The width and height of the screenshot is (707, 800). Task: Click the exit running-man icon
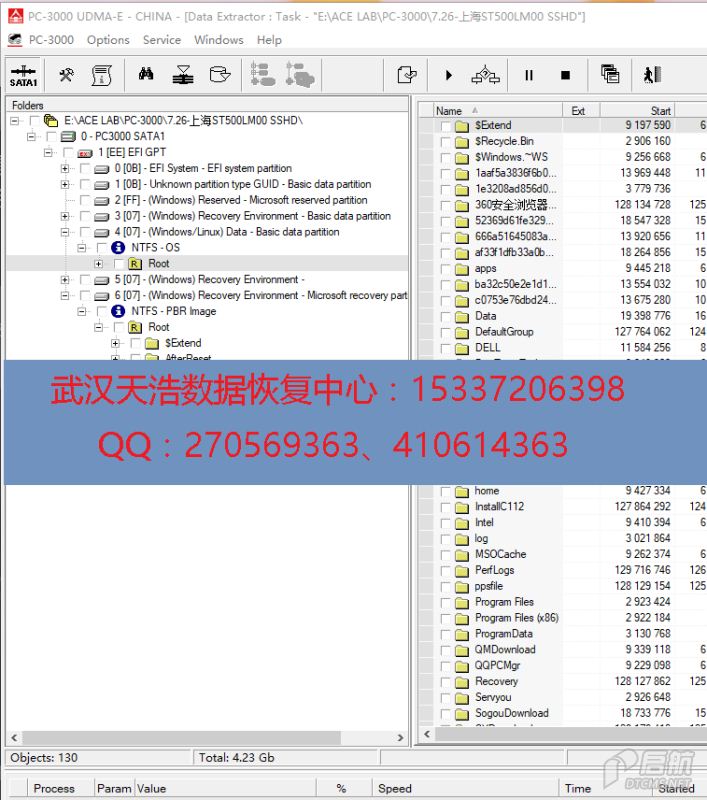(x=652, y=75)
